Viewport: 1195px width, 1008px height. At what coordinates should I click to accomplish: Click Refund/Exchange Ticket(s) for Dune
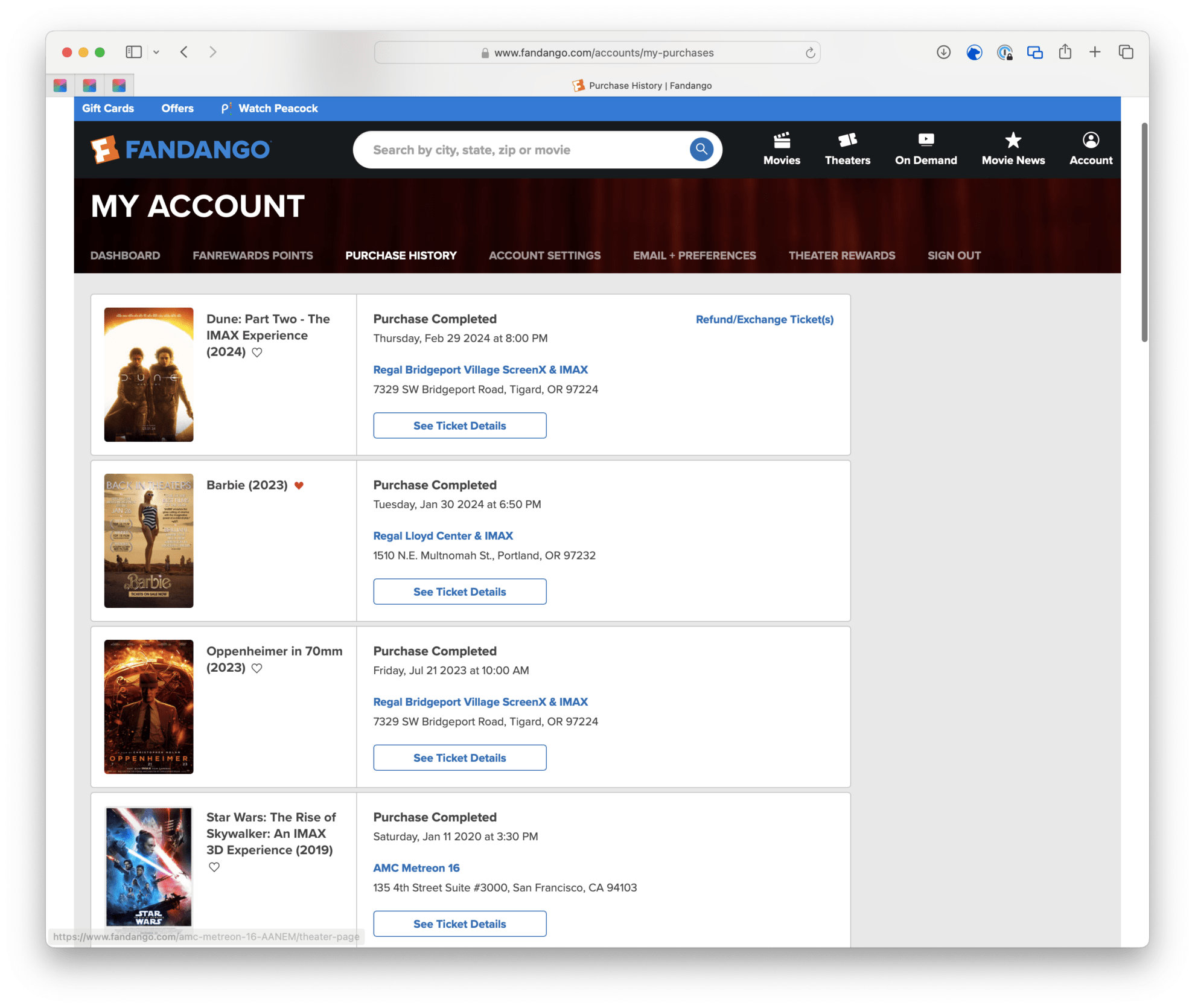[764, 319]
